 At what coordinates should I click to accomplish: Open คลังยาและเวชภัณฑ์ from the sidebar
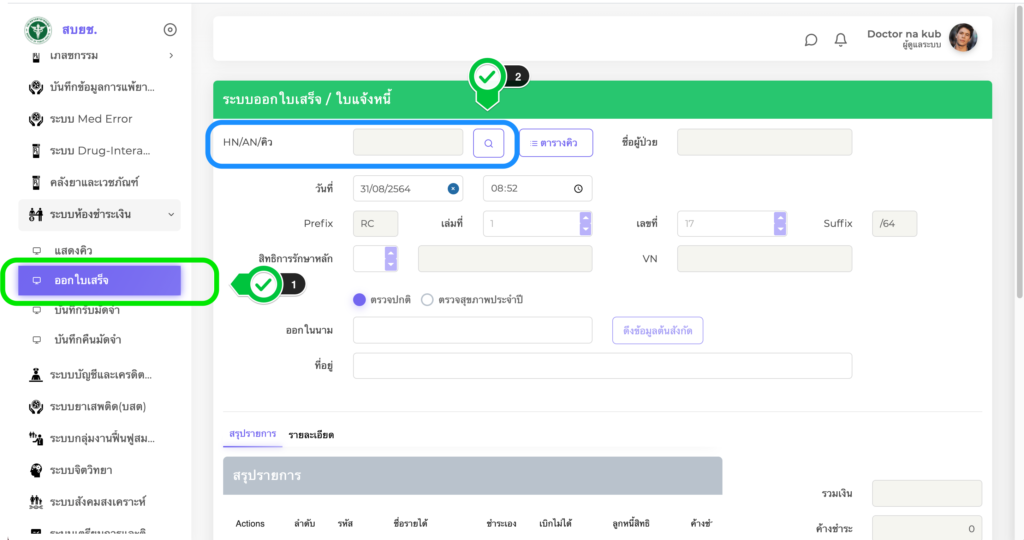tap(93, 182)
